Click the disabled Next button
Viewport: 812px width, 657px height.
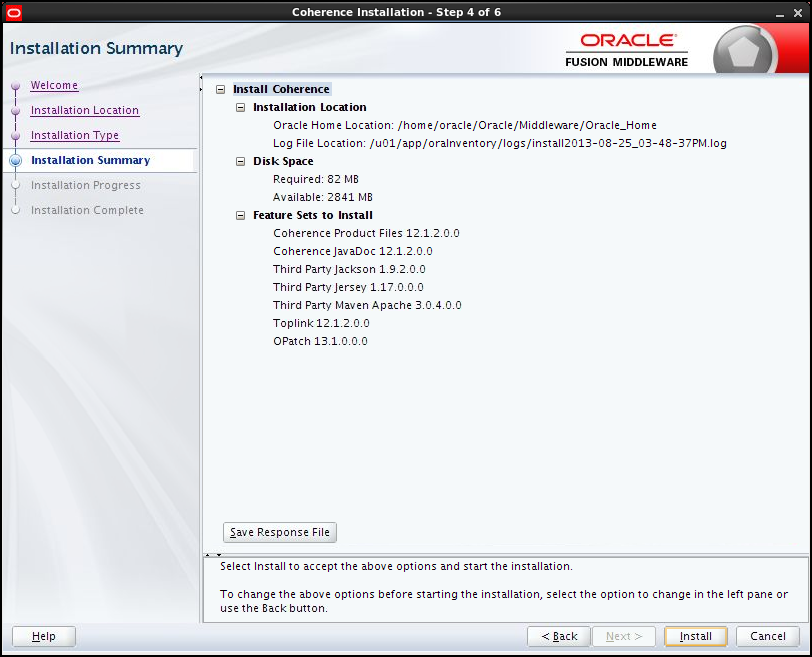tap(624, 636)
